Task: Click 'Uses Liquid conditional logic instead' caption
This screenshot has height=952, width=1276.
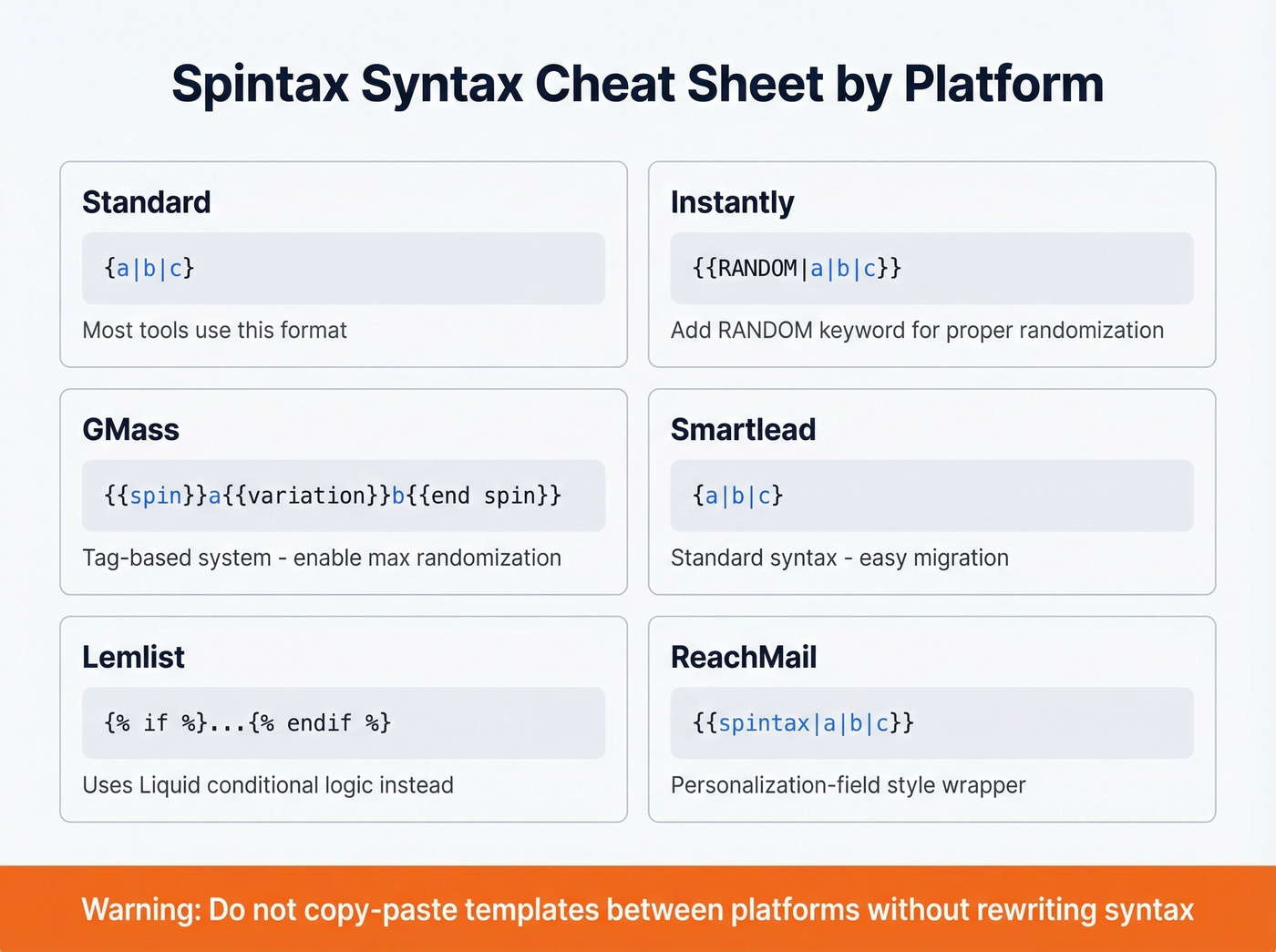Action: [x=268, y=785]
